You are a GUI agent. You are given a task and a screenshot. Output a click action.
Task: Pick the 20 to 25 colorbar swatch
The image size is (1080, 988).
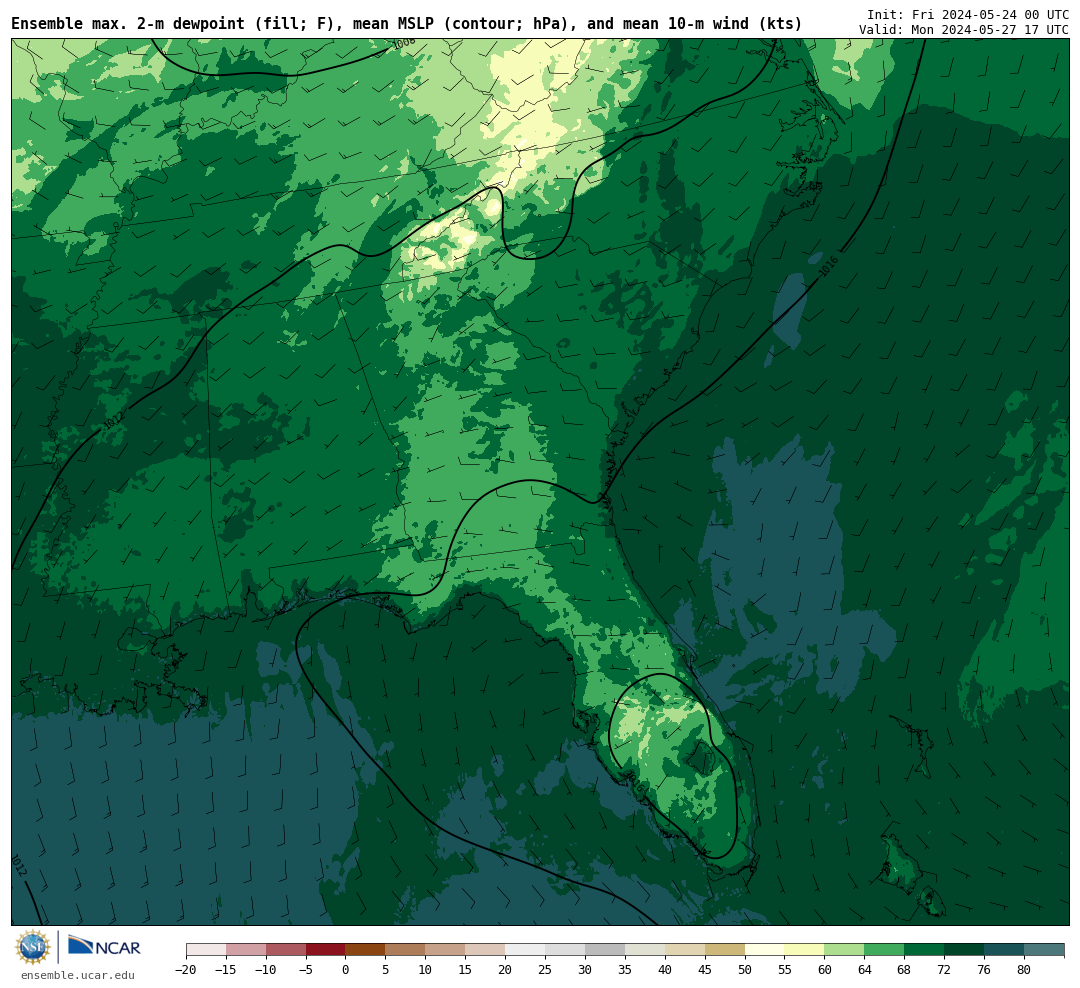pos(526,950)
